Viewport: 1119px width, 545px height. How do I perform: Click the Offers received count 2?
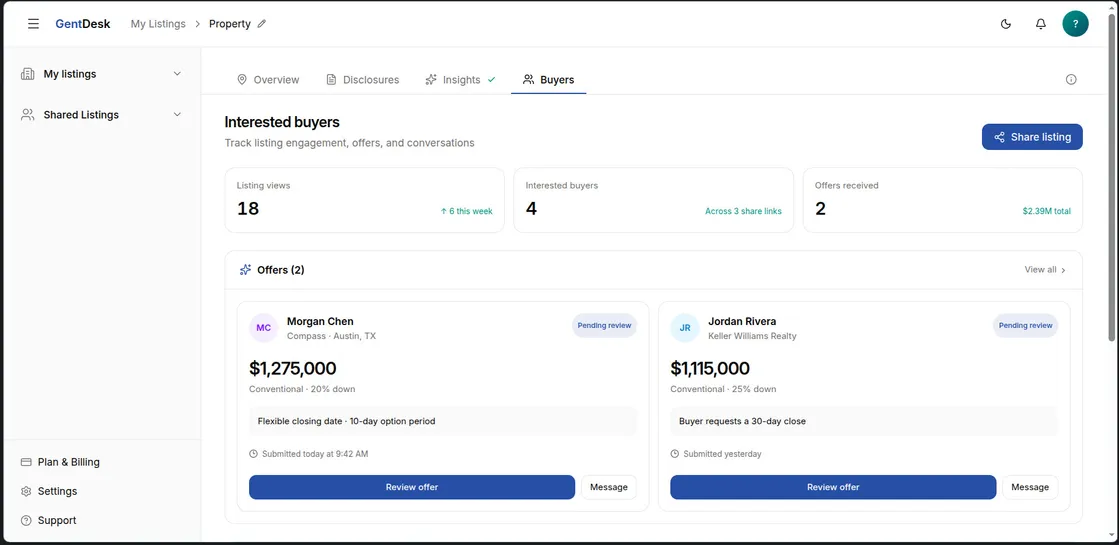click(x=820, y=208)
